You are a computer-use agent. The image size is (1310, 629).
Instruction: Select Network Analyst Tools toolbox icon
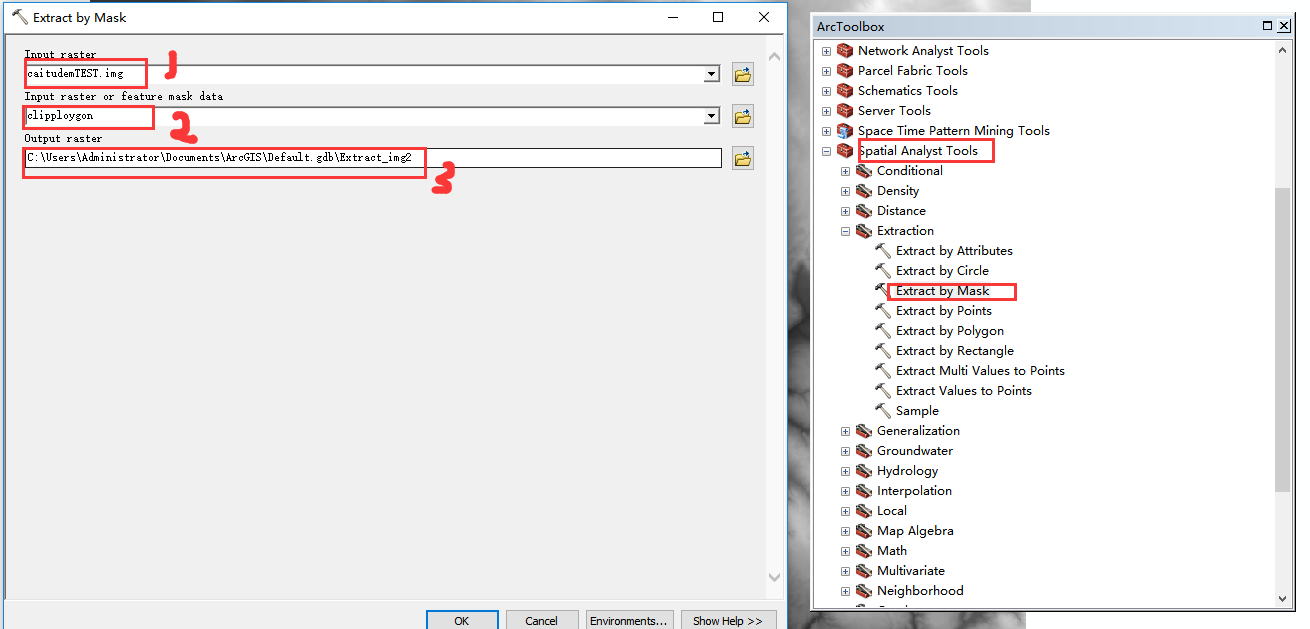845,51
